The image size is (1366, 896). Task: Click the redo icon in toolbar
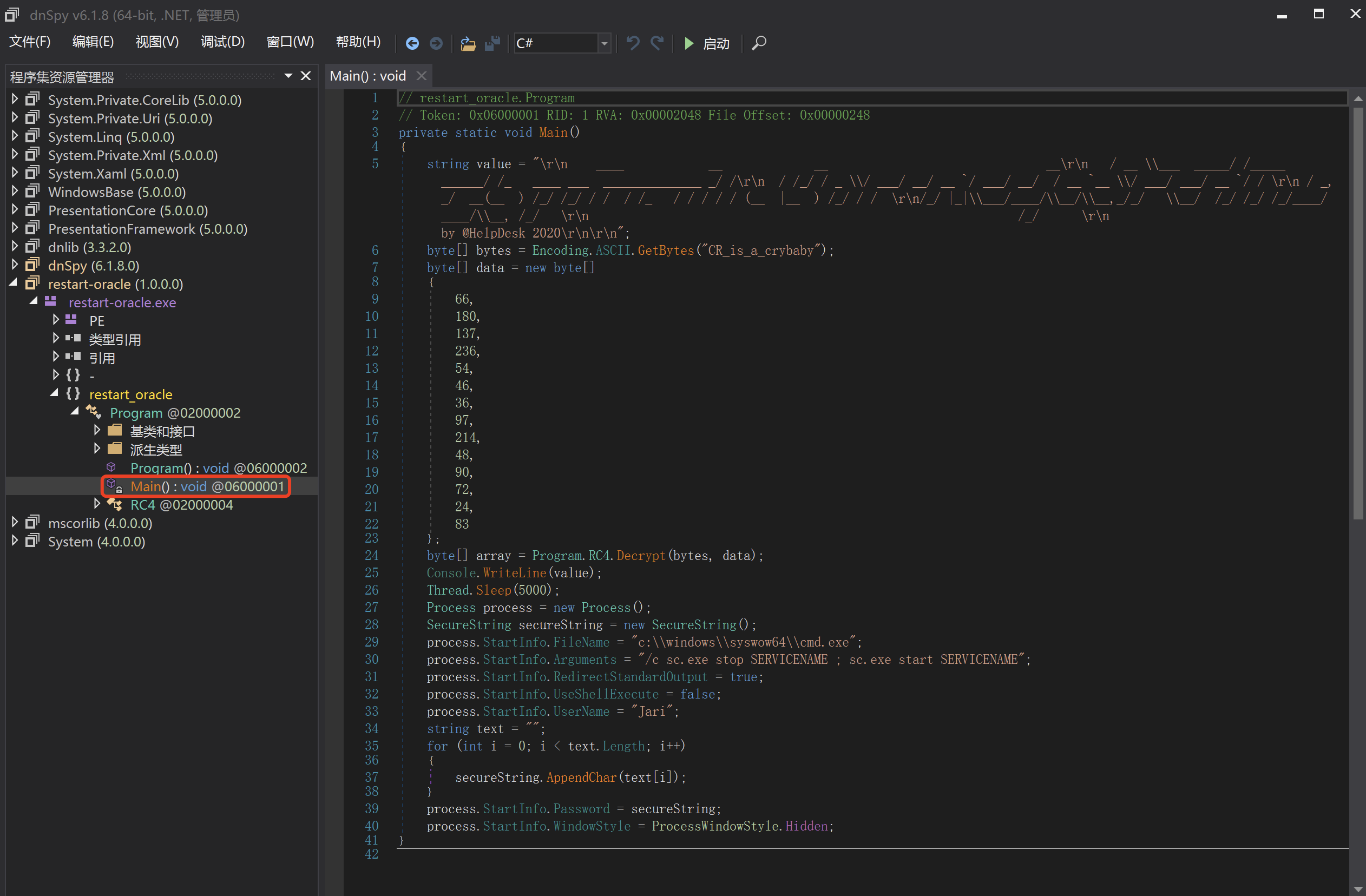[x=657, y=43]
